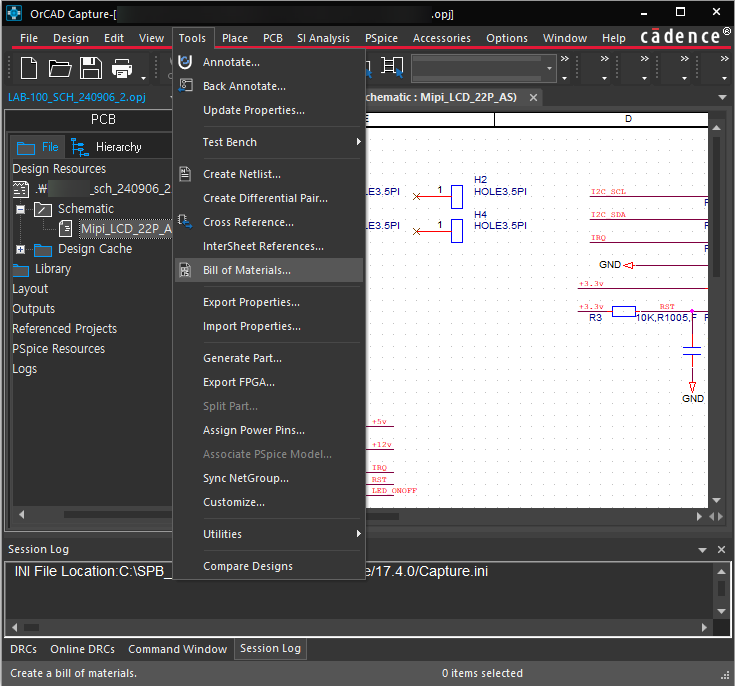
Task: Click the Hierarchy tab tree icon
Action: 80,147
